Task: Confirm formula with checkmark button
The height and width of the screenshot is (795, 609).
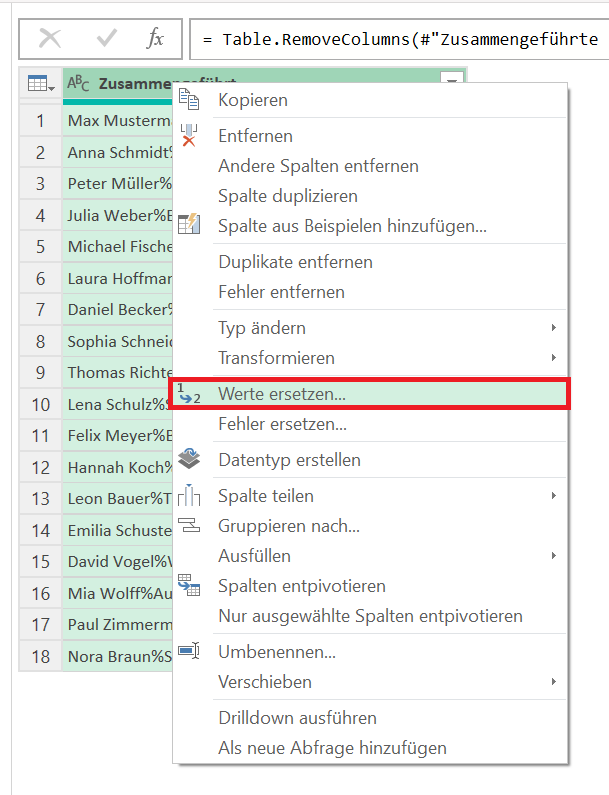Action: pos(106,39)
